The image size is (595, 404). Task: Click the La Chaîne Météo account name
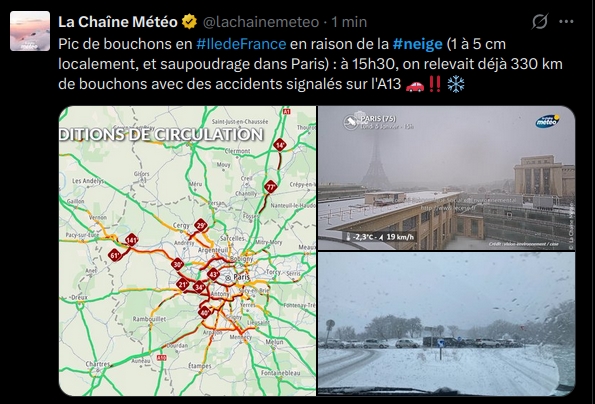[118, 22]
